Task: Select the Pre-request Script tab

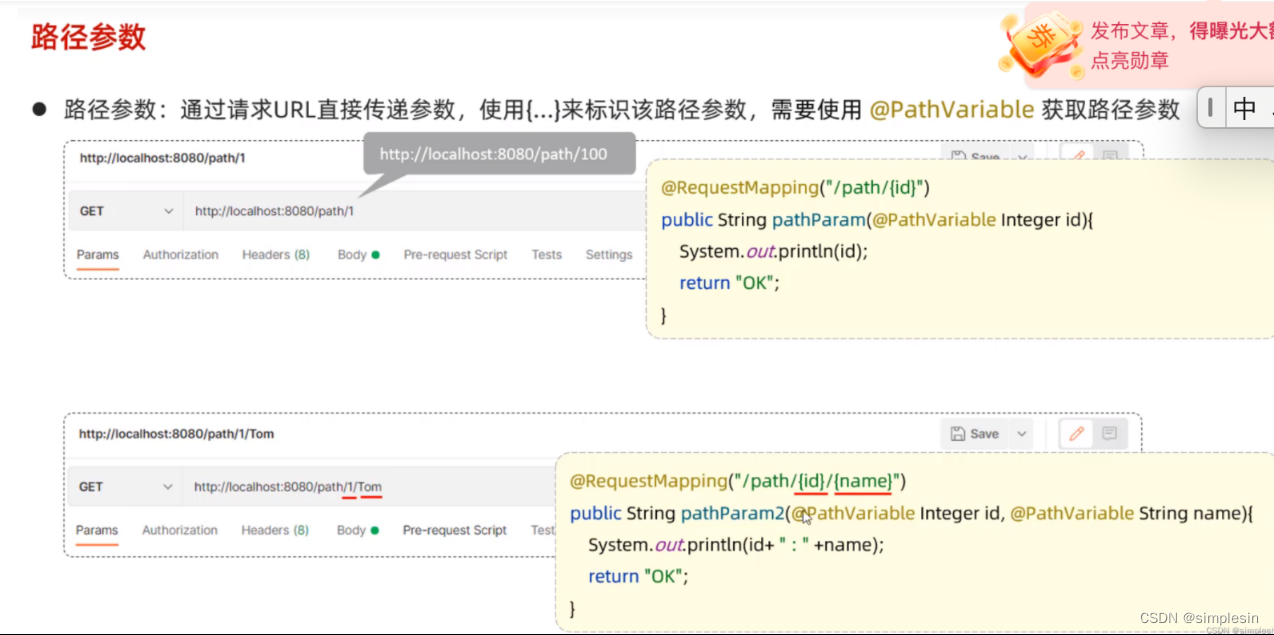Action: coord(455,255)
